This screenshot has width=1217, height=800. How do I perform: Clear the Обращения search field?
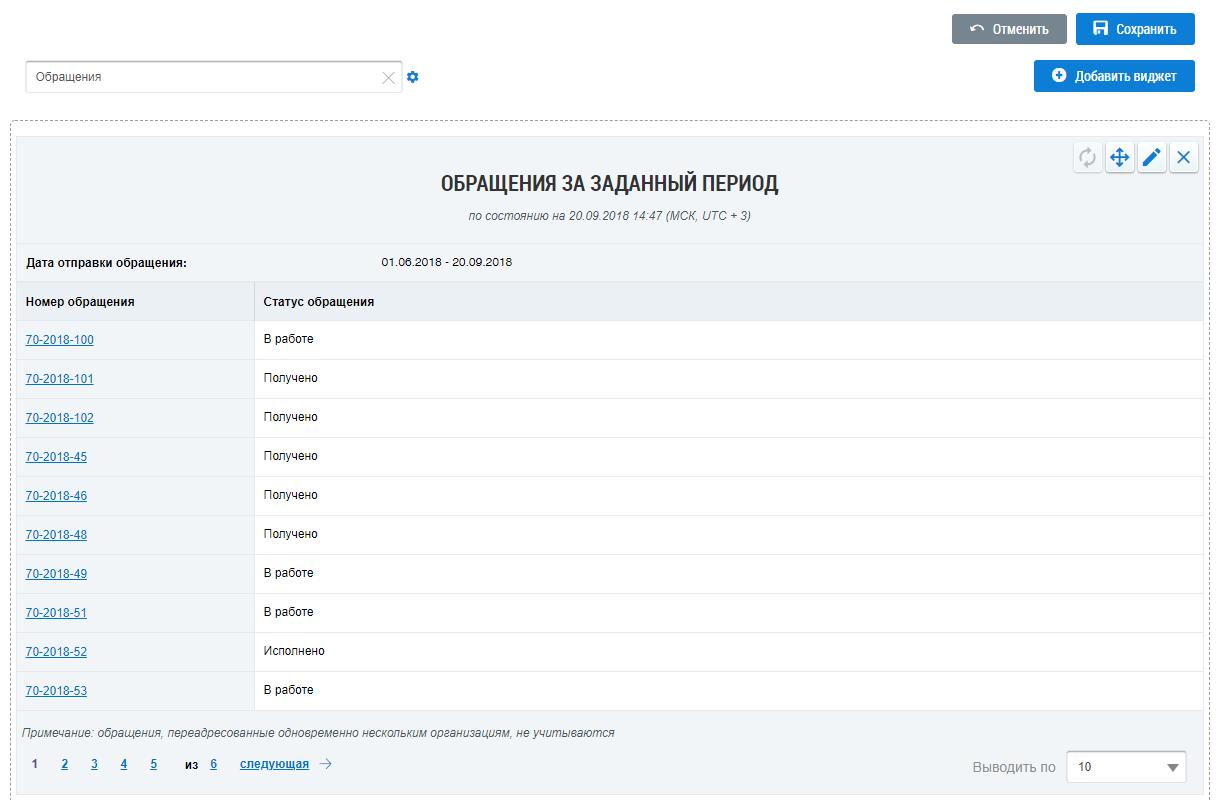point(389,77)
